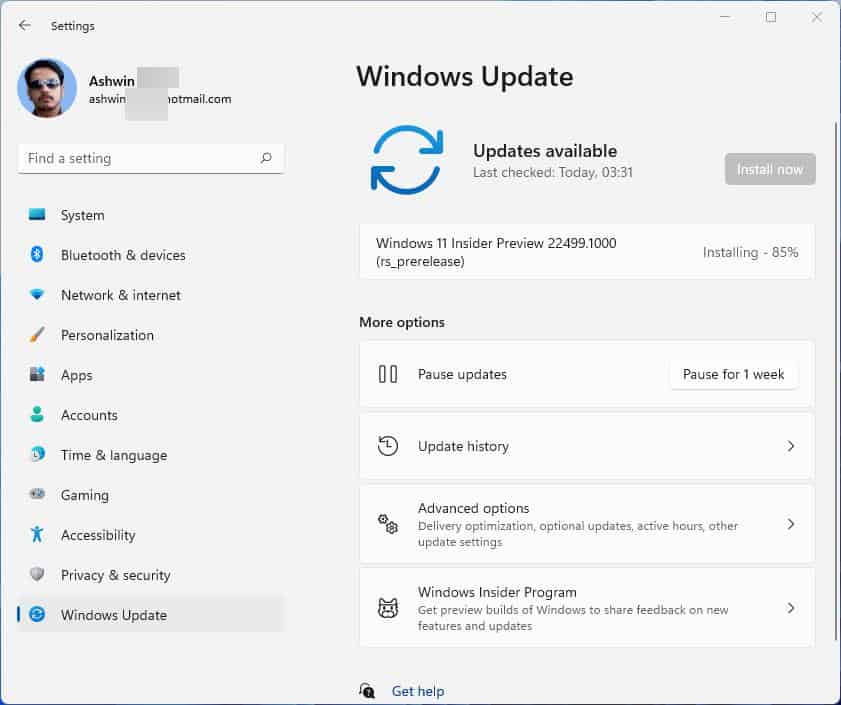Viewport: 841px width, 705px height.
Task: Select Windows Update in the sidebar
Action: (151, 615)
